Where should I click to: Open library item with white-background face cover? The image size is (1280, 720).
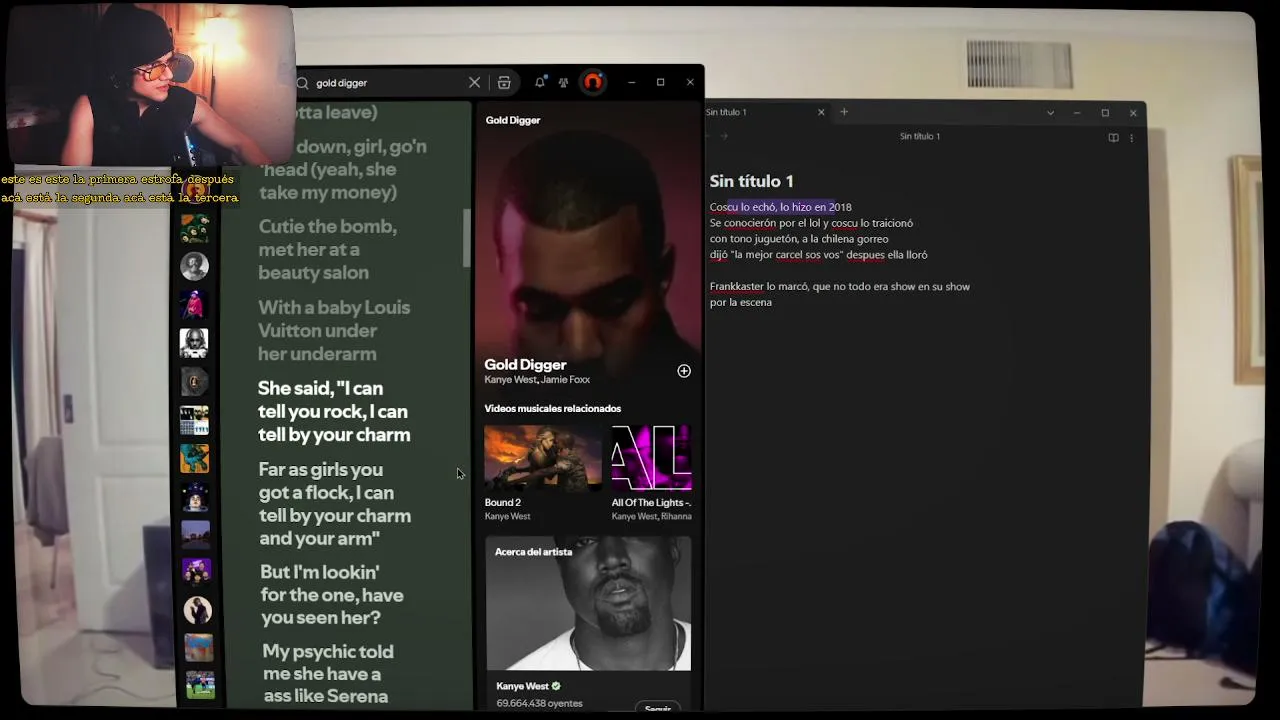click(x=195, y=343)
